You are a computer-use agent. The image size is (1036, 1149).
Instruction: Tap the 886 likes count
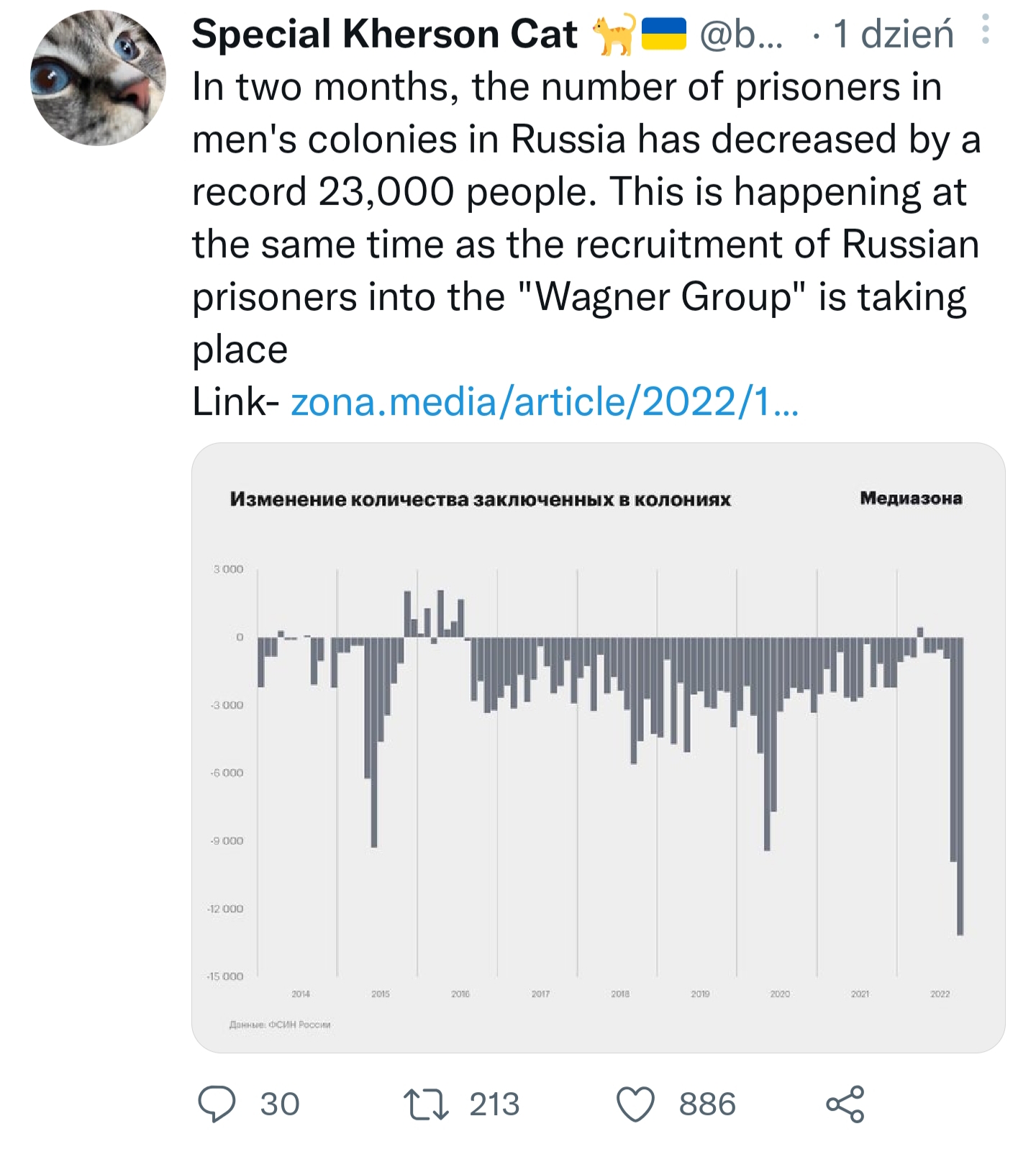click(x=707, y=1104)
